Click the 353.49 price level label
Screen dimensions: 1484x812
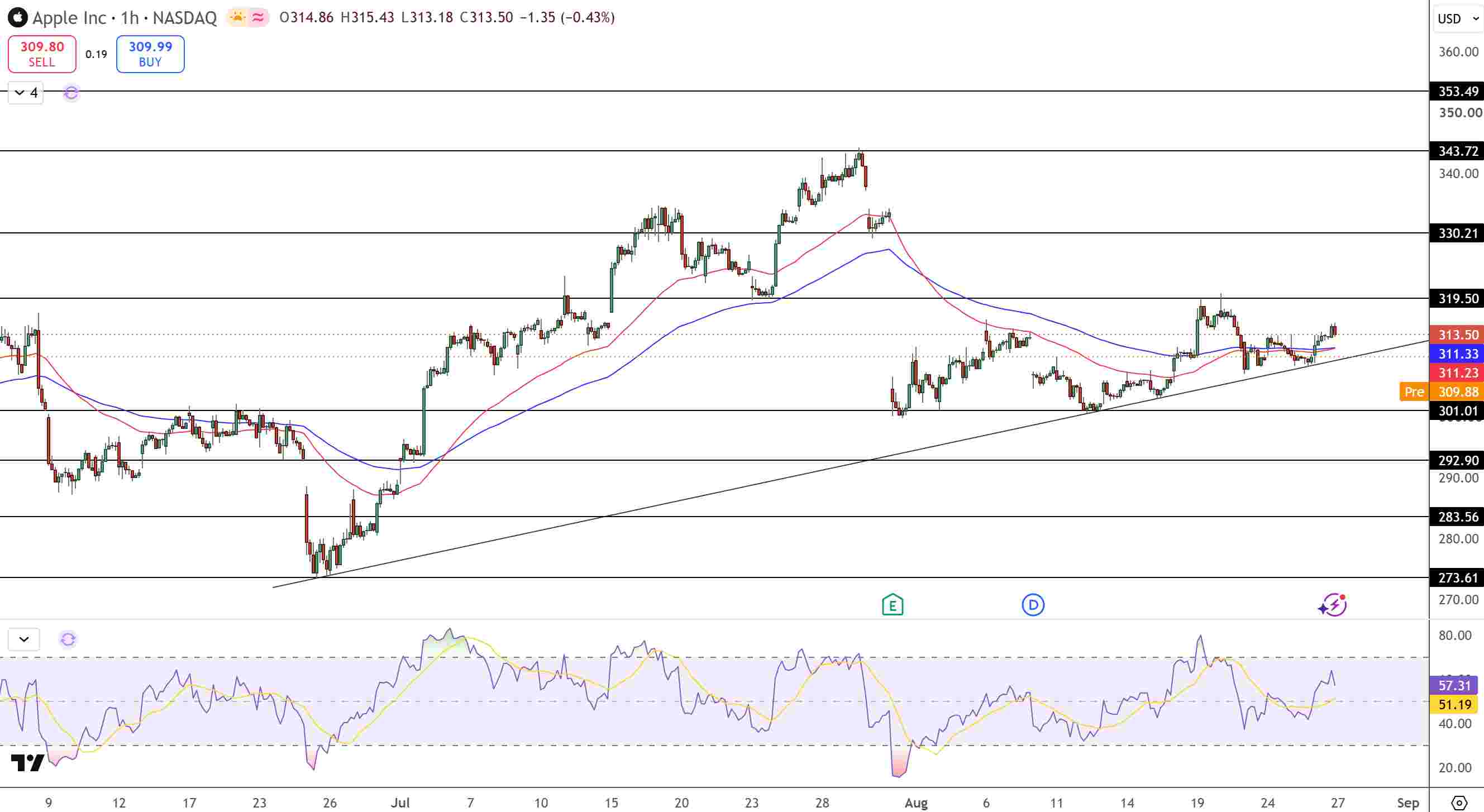(1457, 91)
